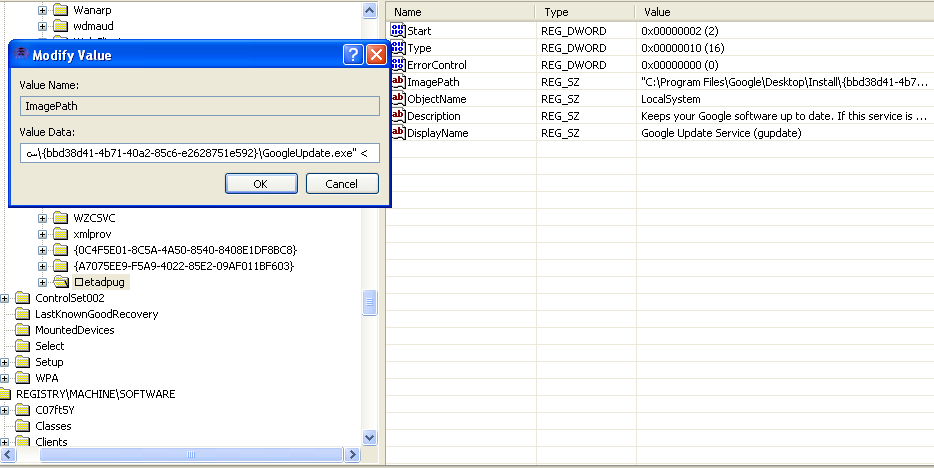Sort values by the Name column header

tap(460, 12)
